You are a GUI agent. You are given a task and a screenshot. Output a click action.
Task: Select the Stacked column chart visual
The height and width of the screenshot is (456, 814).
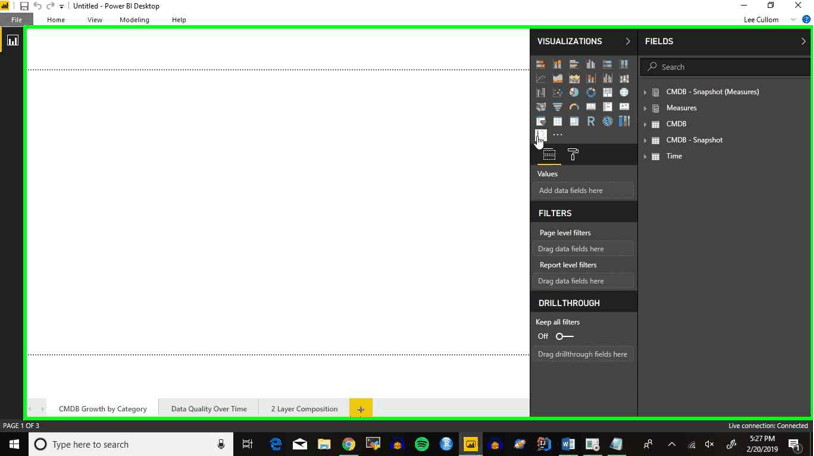point(557,64)
